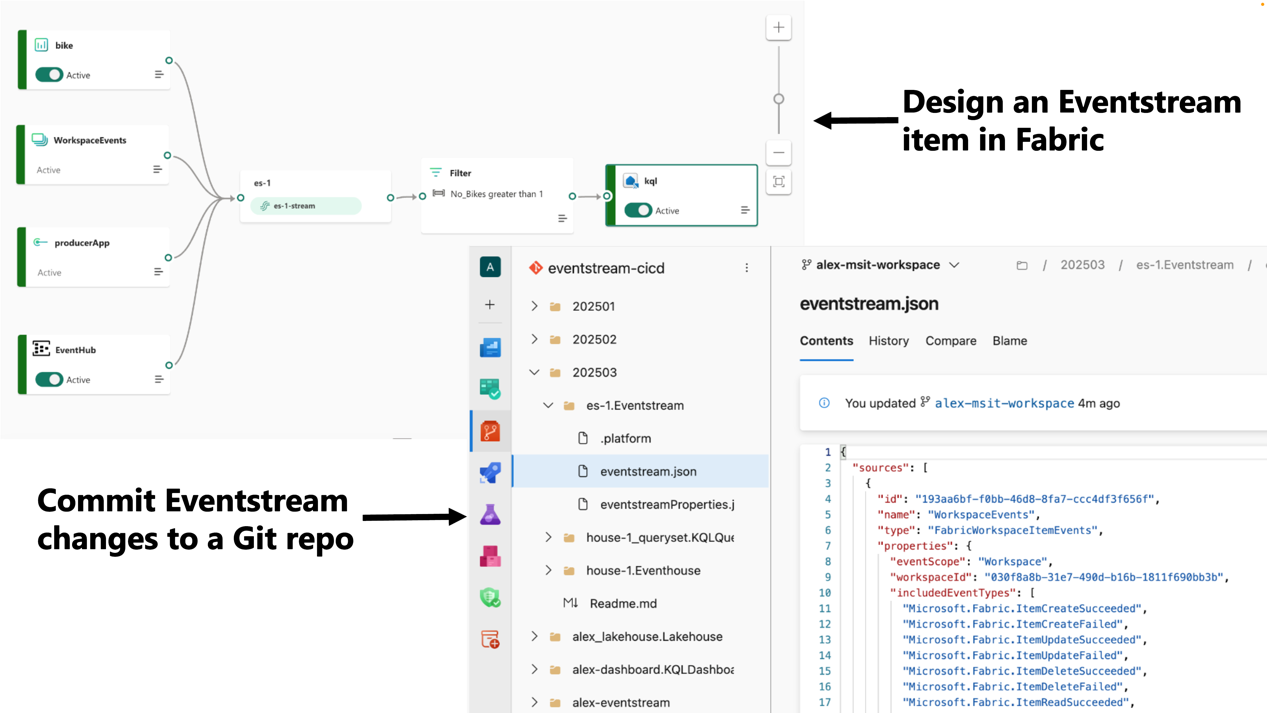Viewport: 1267px width, 713px height.
Task: Select the producerApp source node title
Action: [82, 243]
